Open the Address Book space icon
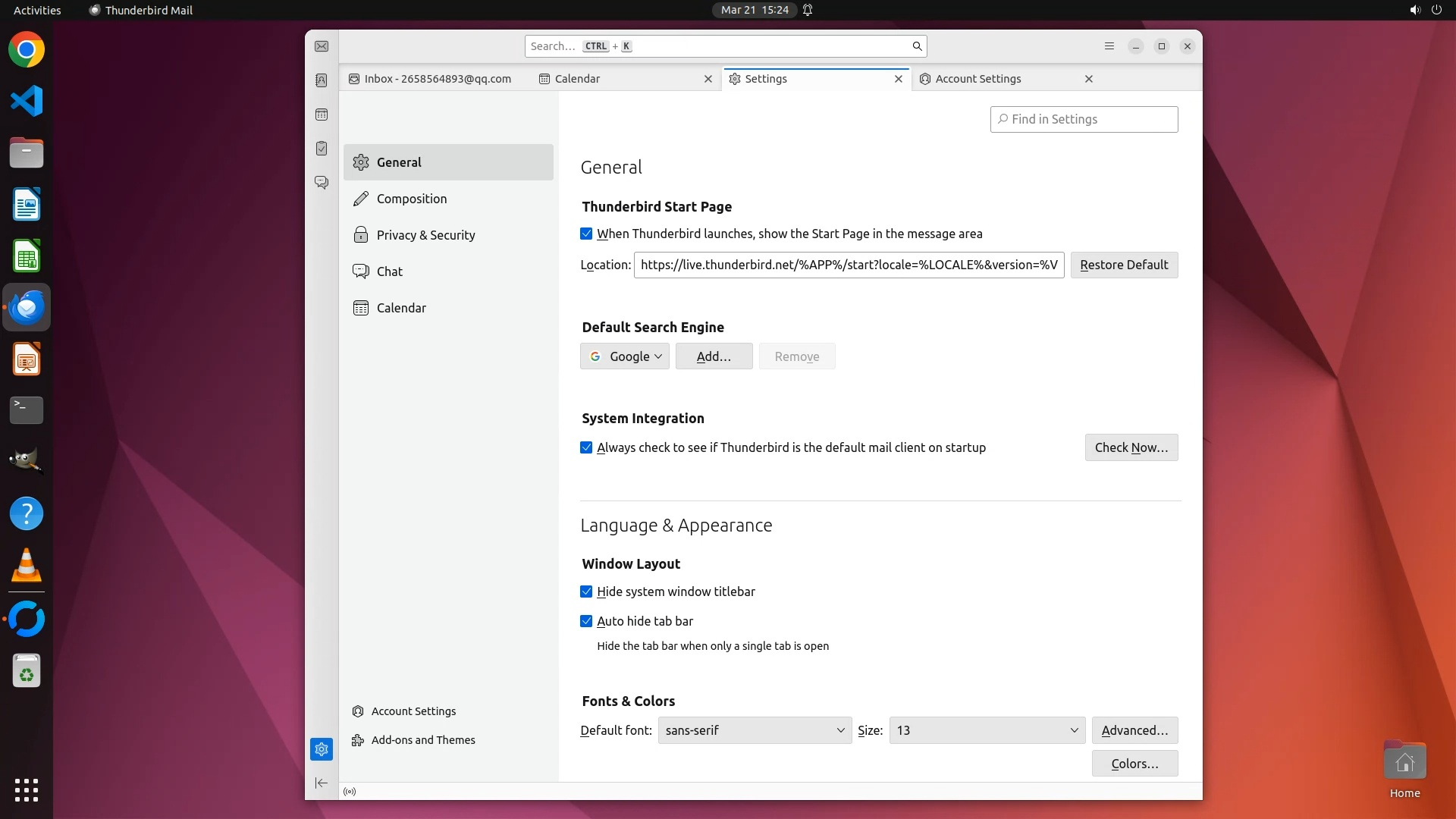The width and height of the screenshot is (1456, 819). point(322,80)
